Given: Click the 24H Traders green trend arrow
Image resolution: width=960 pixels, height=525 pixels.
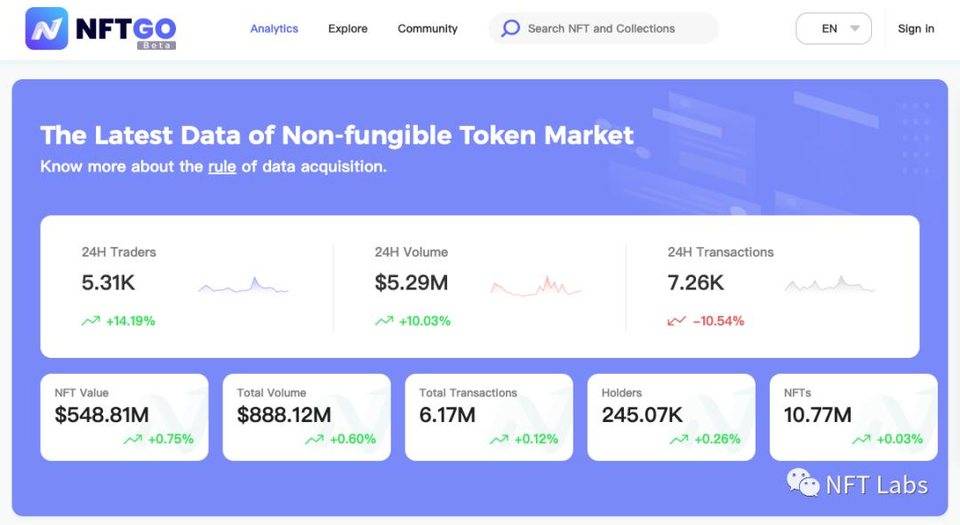Looking at the screenshot, I should [91, 321].
